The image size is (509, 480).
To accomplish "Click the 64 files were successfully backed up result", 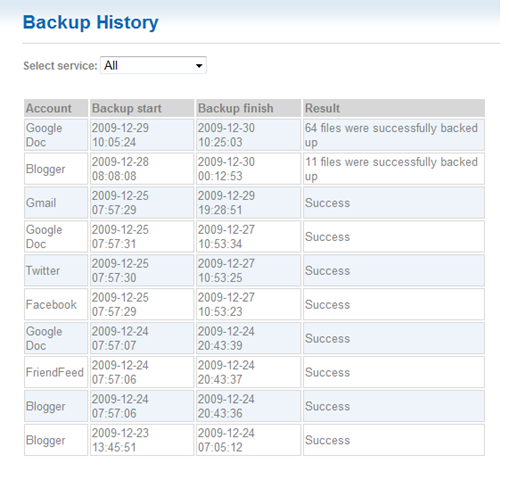I will (x=394, y=135).
